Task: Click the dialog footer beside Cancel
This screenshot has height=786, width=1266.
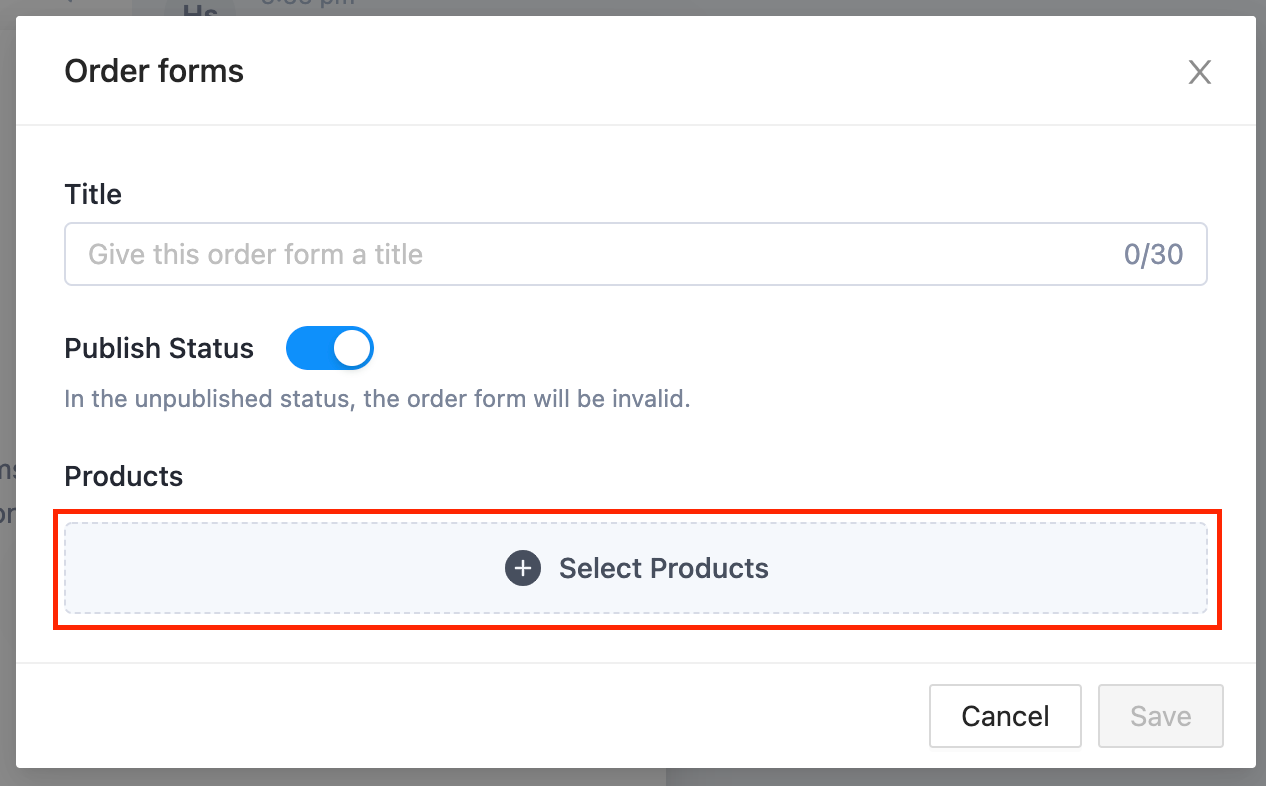Action: [470, 716]
